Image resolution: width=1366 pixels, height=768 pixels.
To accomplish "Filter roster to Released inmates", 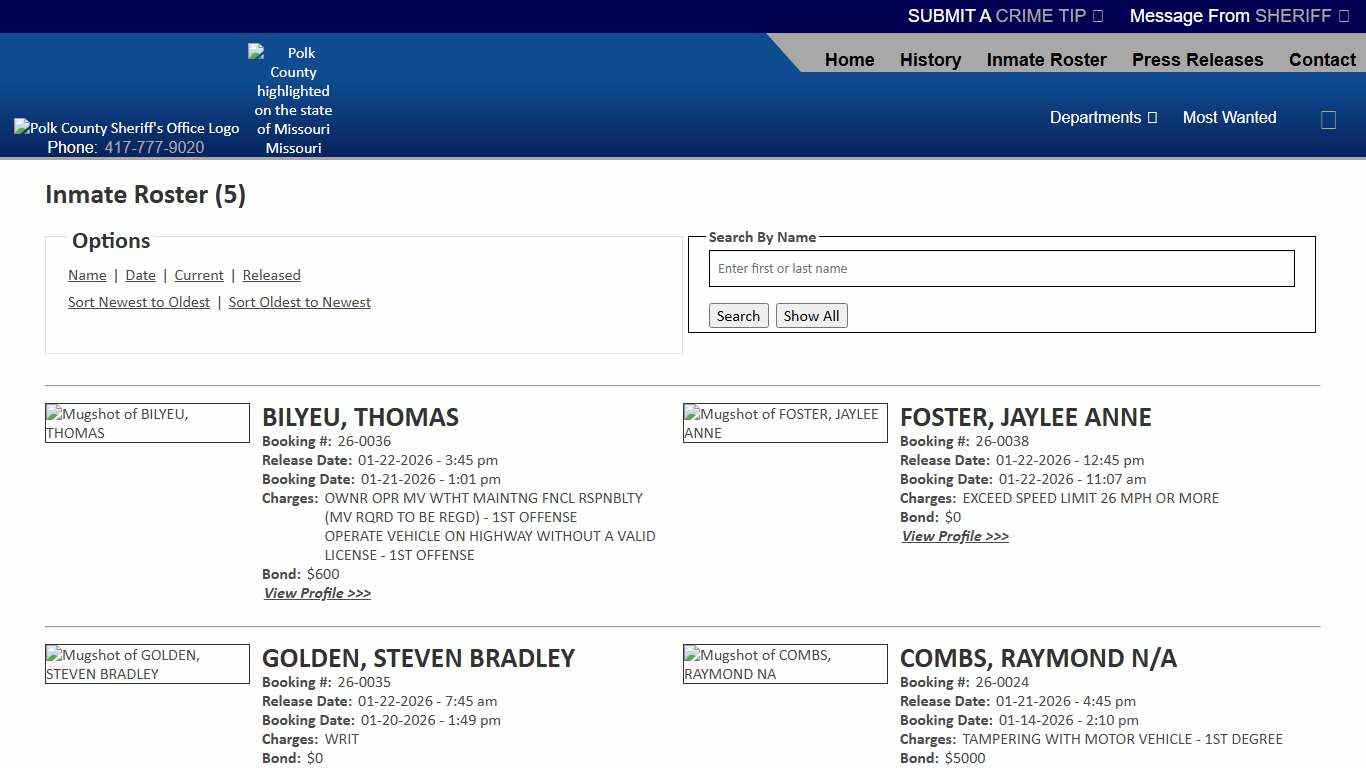I will point(271,274).
